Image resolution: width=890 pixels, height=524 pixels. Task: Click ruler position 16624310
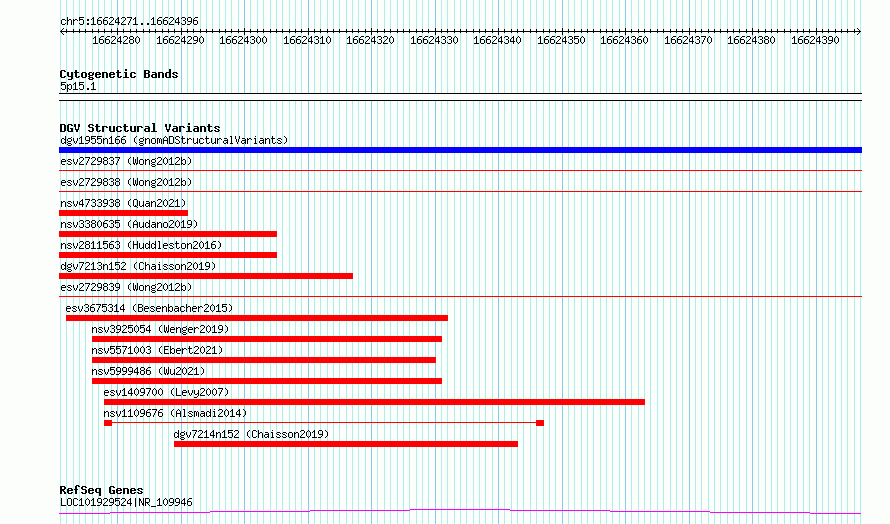308,40
